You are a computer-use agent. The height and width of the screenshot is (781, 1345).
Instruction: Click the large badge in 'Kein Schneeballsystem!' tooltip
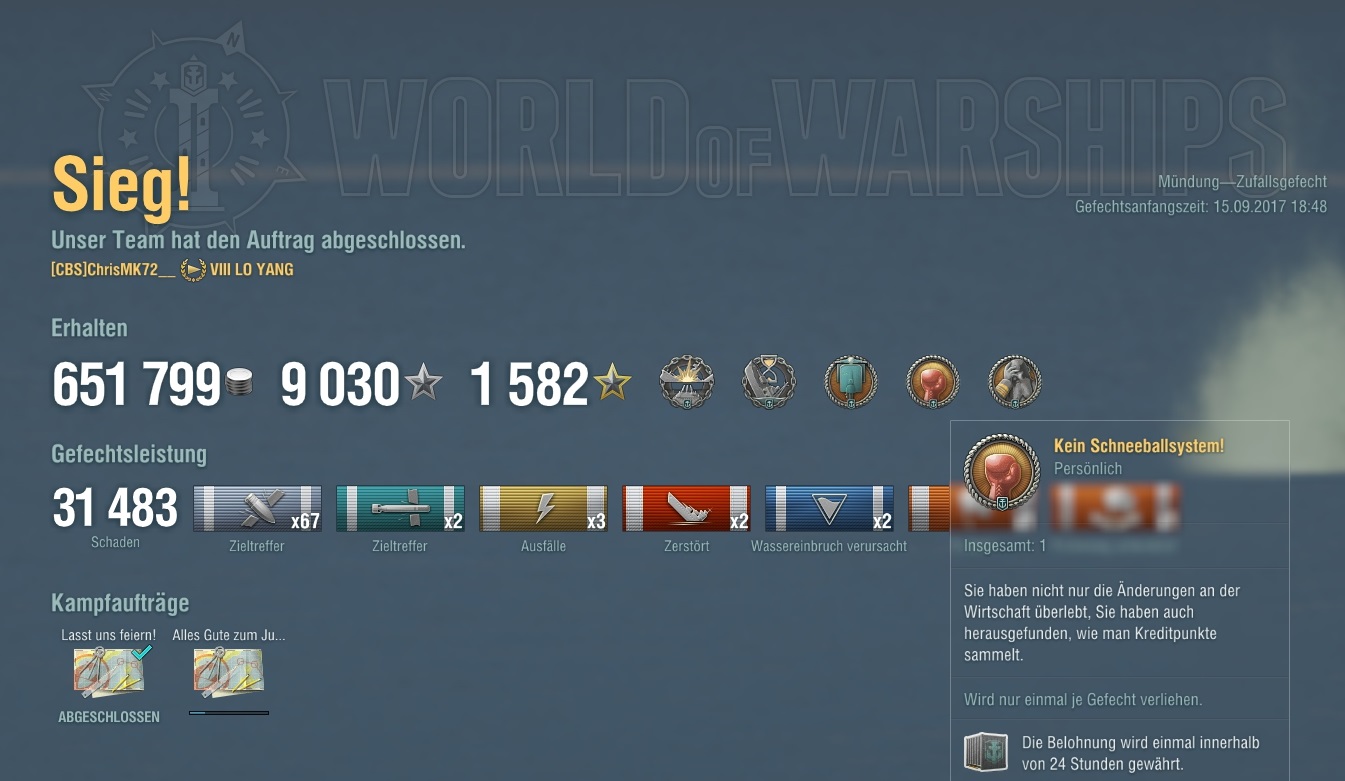[x=1002, y=472]
